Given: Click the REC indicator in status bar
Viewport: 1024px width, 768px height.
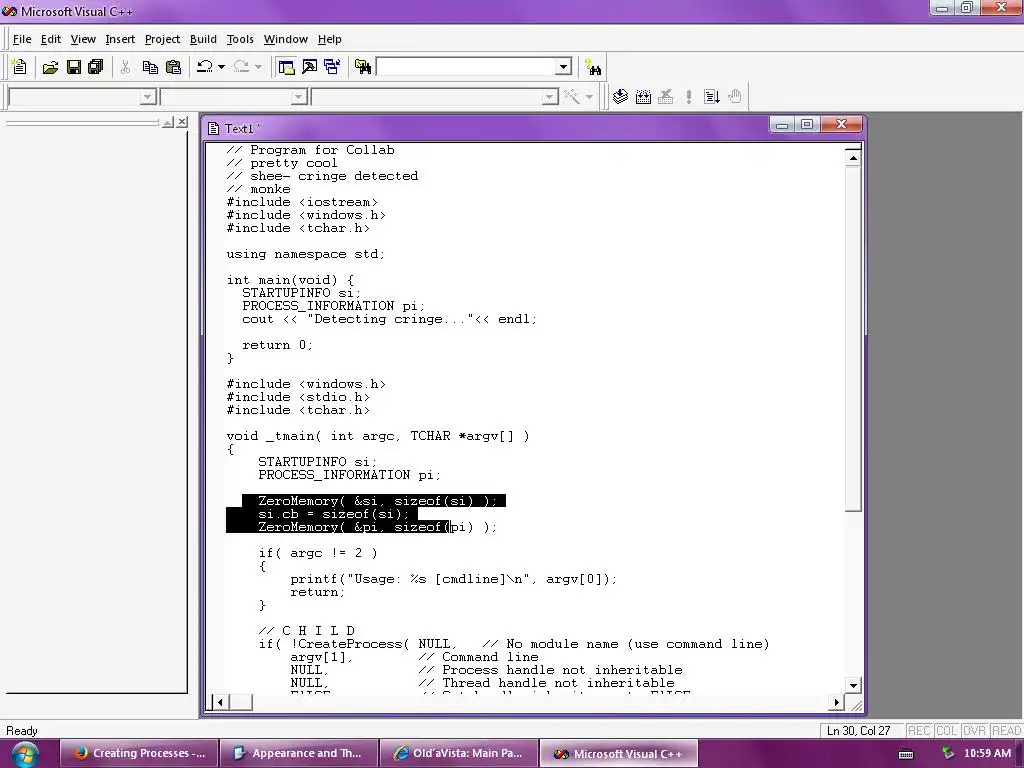Looking at the screenshot, I should (x=919, y=731).
